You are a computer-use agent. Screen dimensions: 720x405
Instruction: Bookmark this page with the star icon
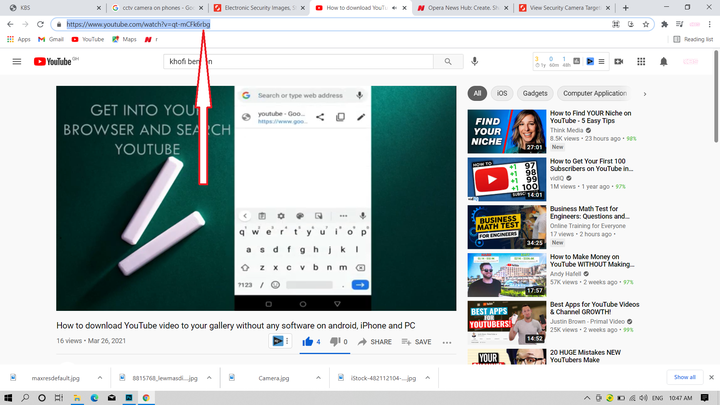646,24
